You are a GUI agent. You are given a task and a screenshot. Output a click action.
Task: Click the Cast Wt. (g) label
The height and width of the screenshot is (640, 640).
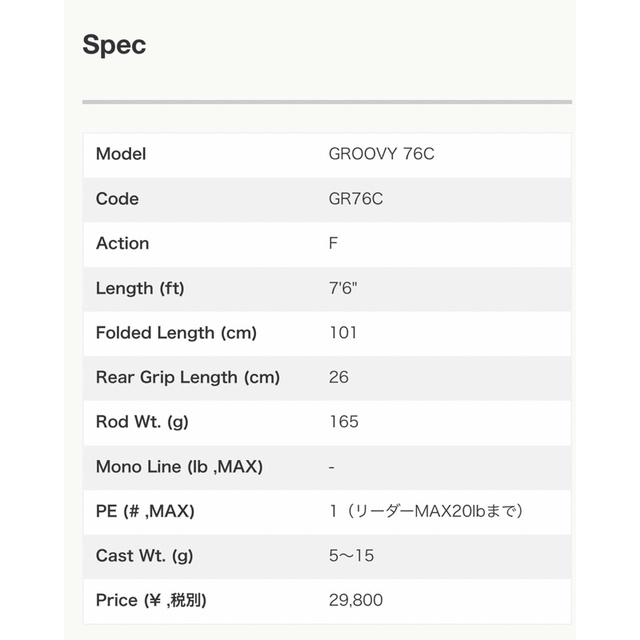[145, 556]
